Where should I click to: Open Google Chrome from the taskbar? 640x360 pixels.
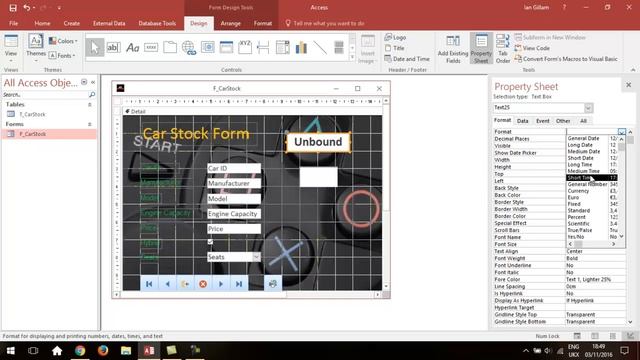80,351
